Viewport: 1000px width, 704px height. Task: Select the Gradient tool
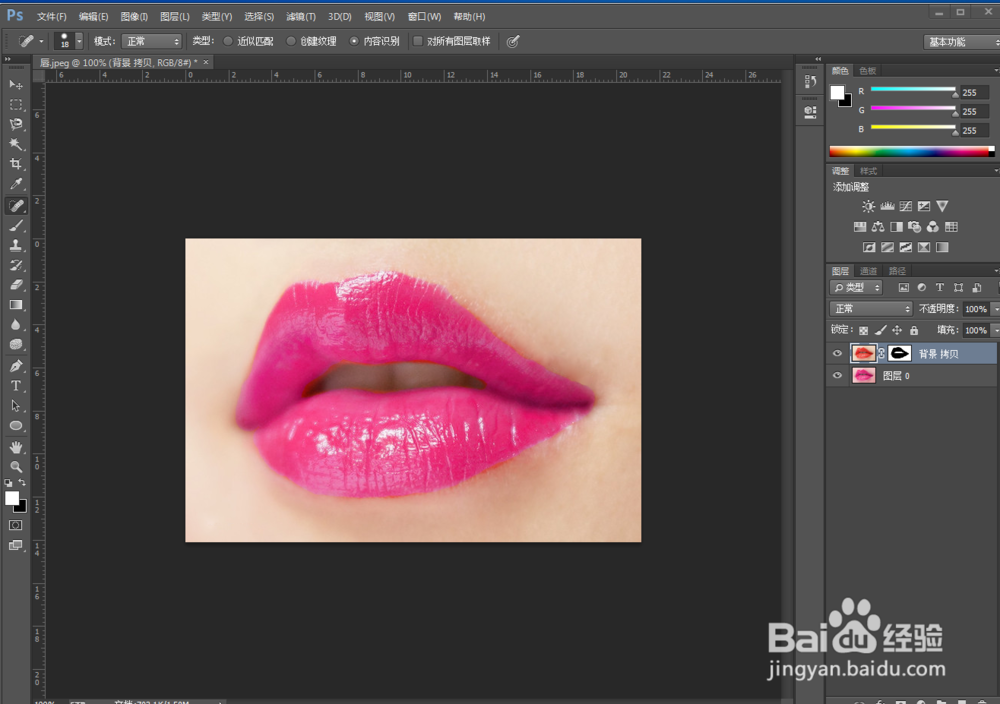pyautogui.click(x=16, y=305)
